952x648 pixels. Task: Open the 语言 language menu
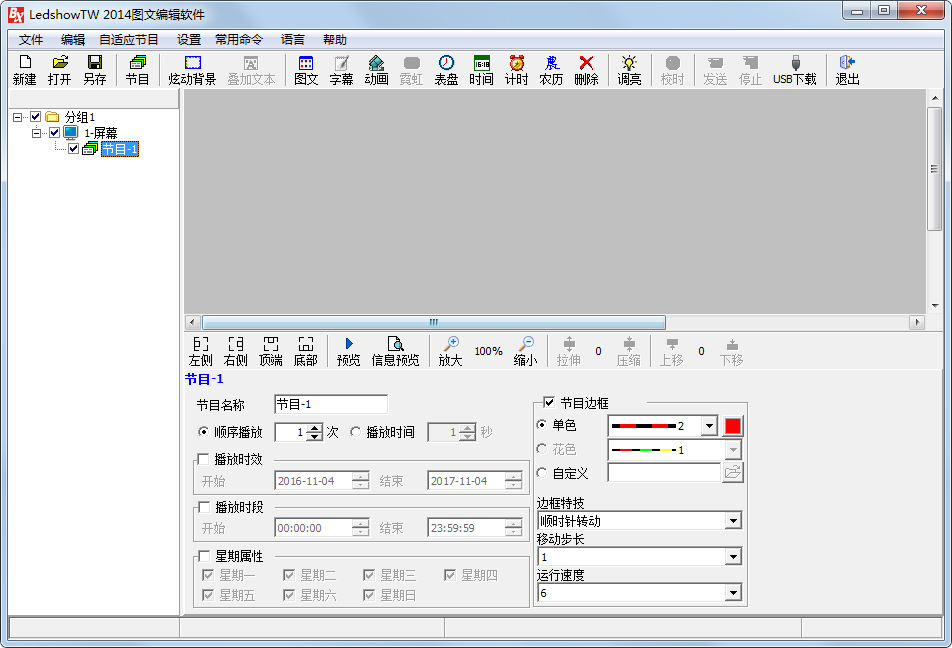(x=292, y=40)
